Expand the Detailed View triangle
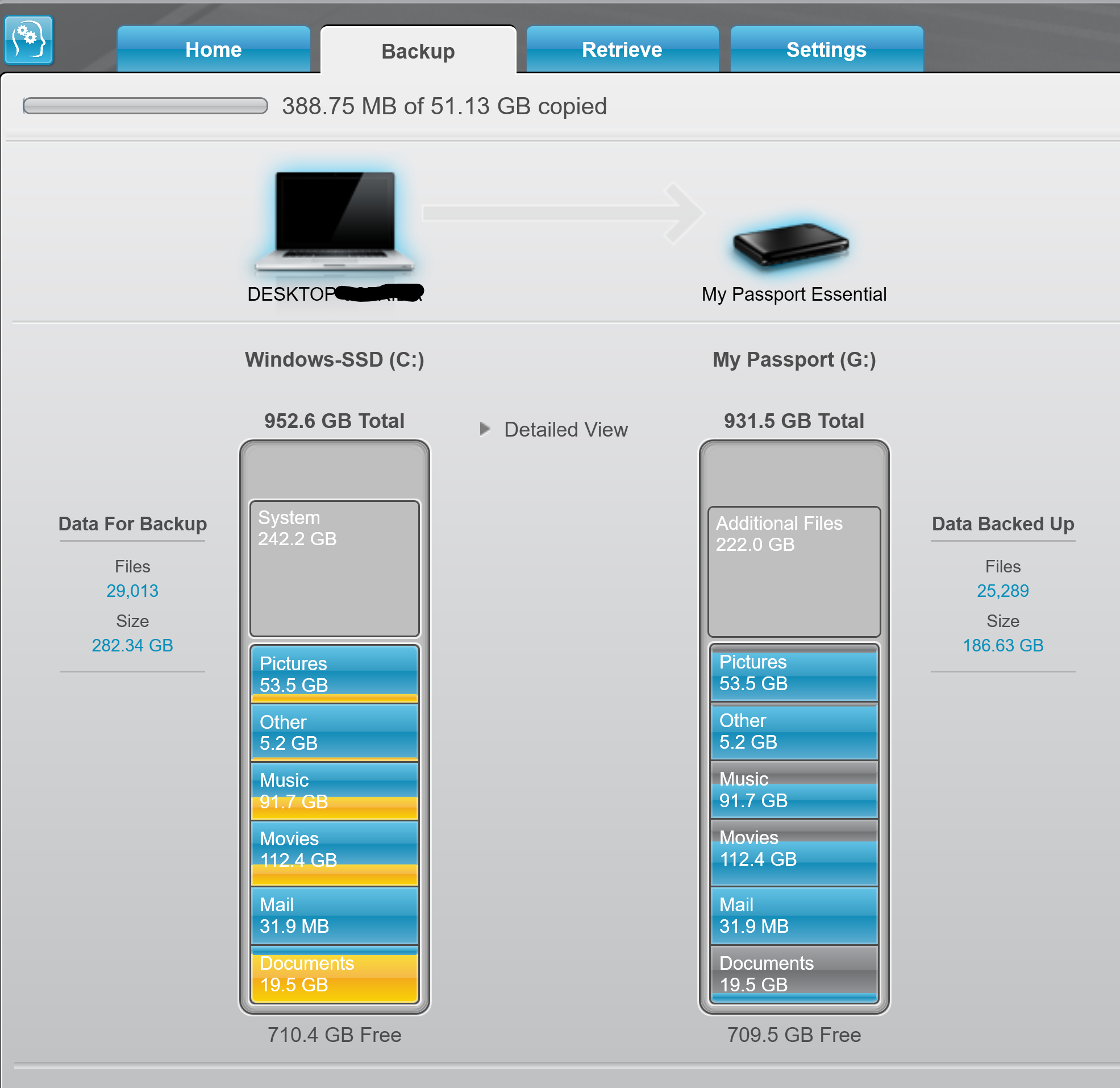 485,429
